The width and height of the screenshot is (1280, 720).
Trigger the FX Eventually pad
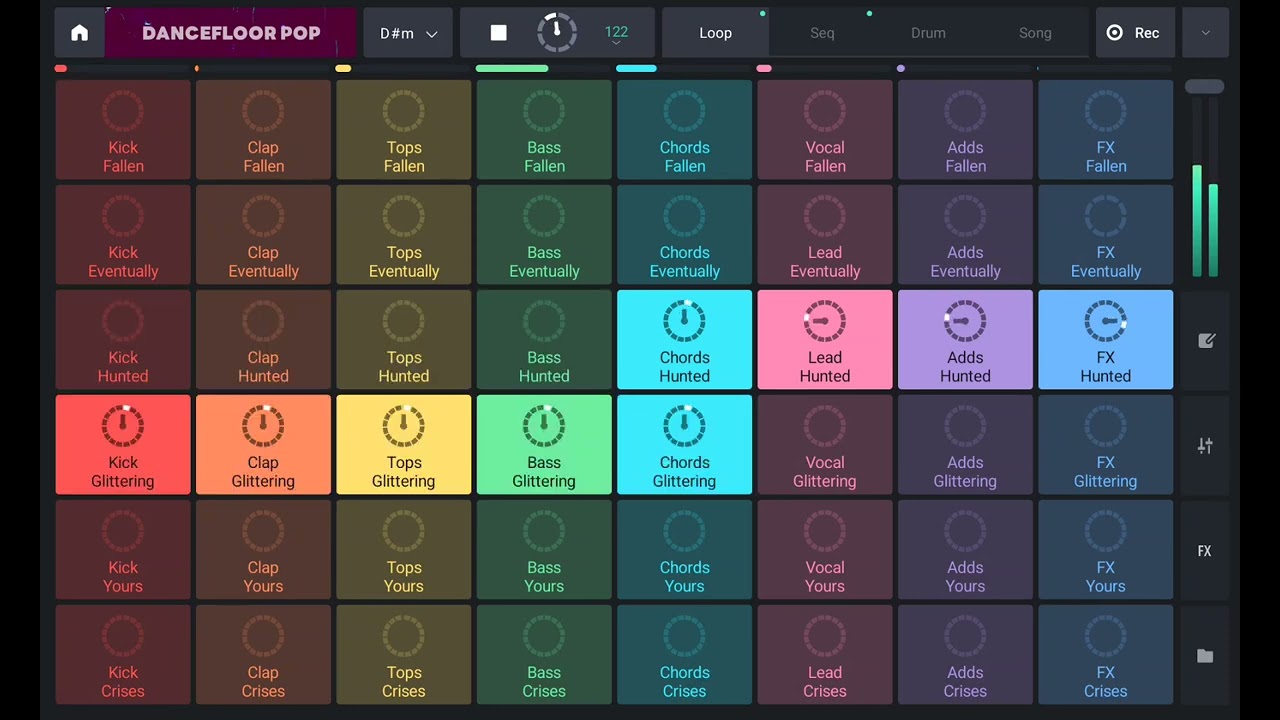pyautogui.click(x=1106, y=235)
